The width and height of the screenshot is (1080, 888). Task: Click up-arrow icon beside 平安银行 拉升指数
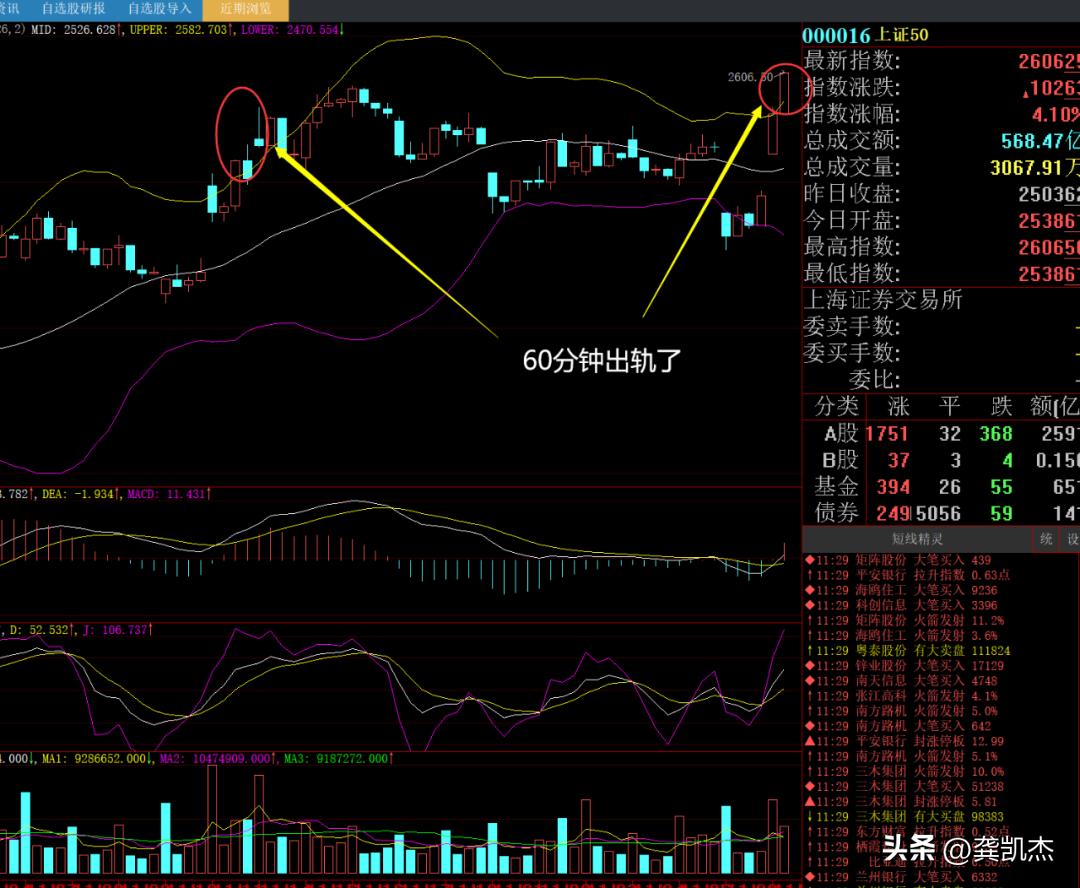click(x=809, y=575)
